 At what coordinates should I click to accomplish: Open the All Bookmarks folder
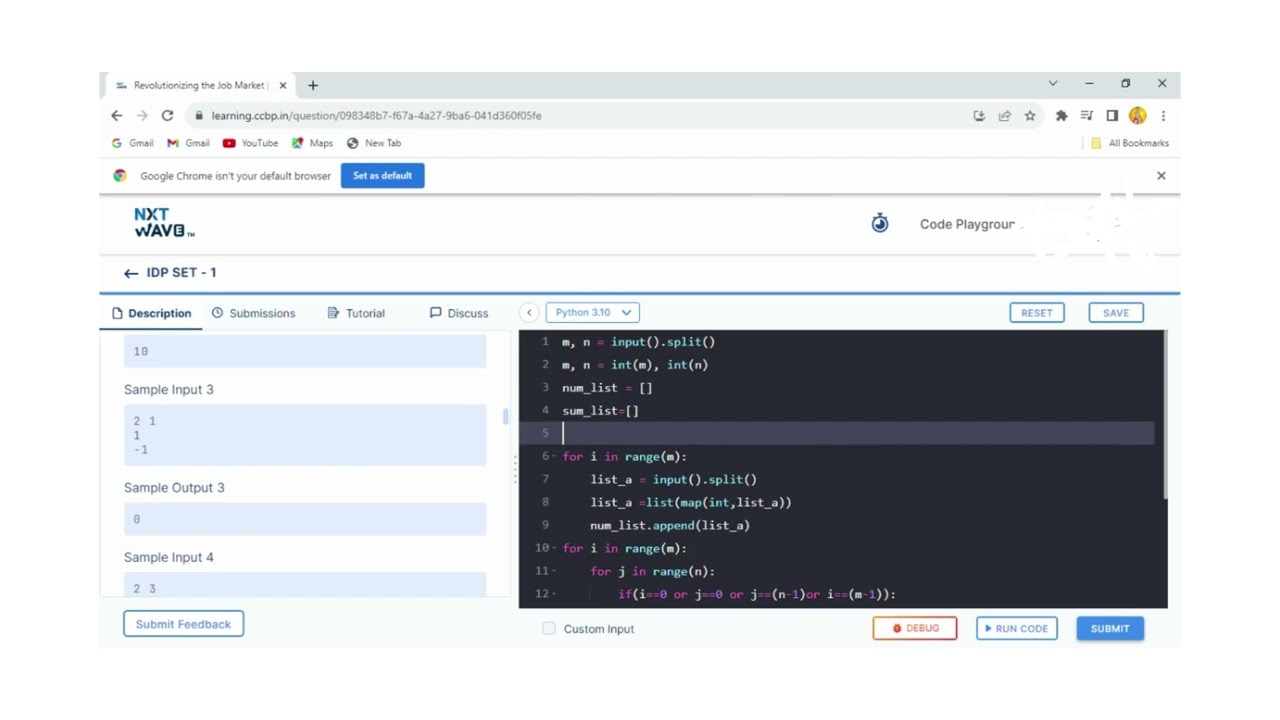[x=1129, y=143]
